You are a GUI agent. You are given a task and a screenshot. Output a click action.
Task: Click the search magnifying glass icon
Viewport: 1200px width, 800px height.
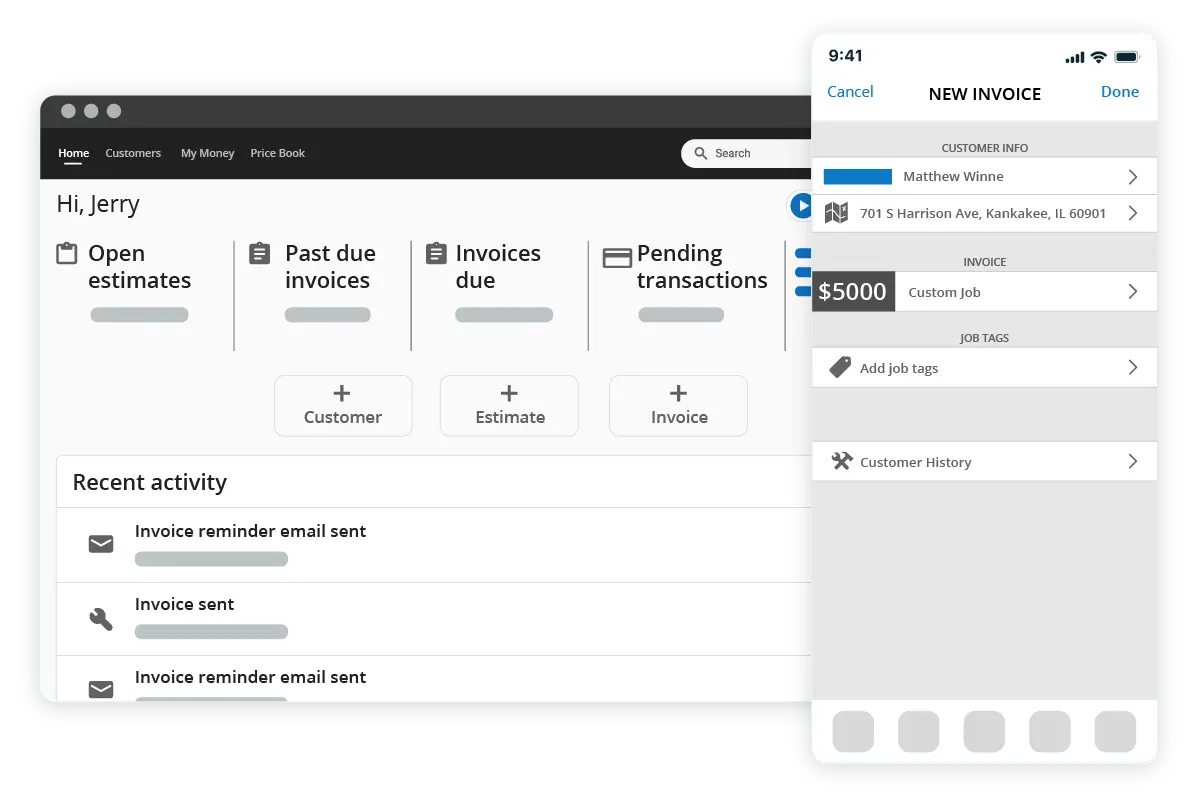(703, 153)
